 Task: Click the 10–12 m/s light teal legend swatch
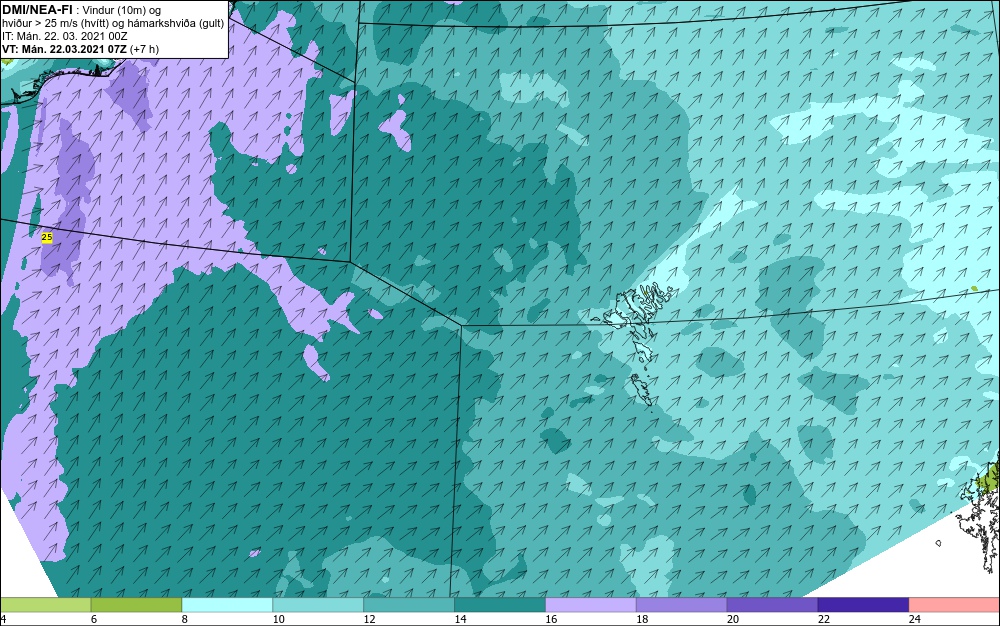[x=318, y=605]
